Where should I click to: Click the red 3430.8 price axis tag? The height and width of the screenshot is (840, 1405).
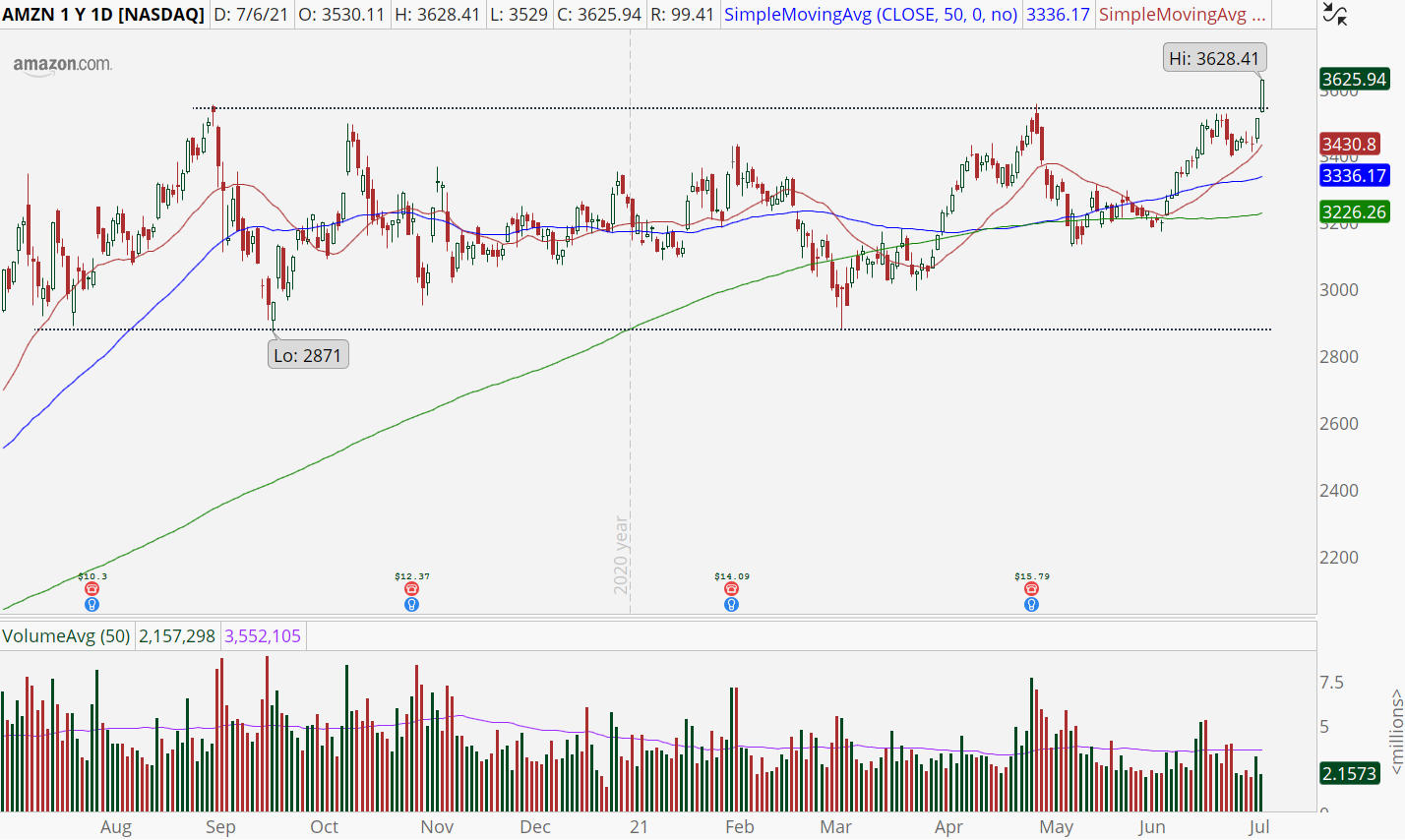[1349, 145]
